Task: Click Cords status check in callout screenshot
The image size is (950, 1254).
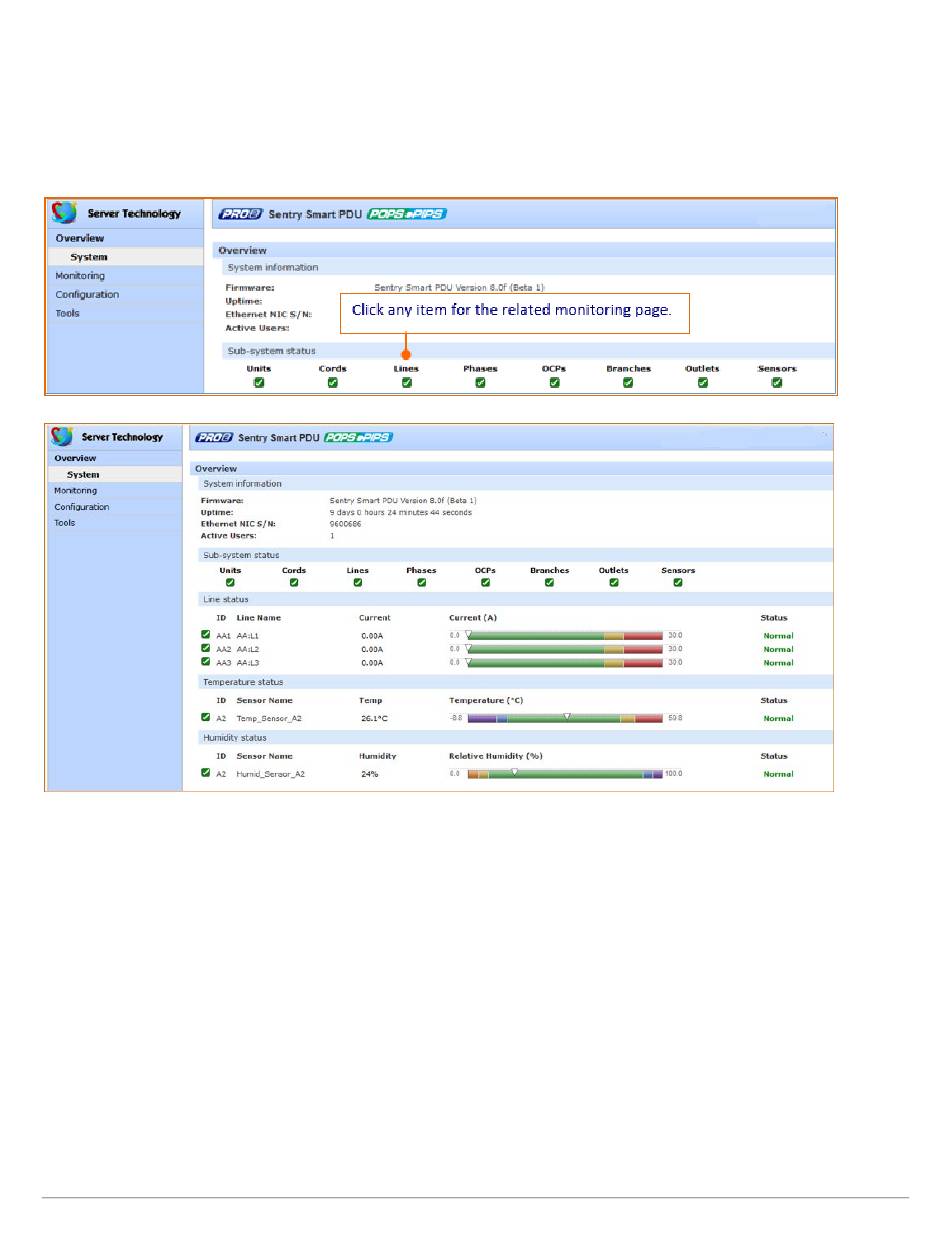Action: (x=333, y=382)
